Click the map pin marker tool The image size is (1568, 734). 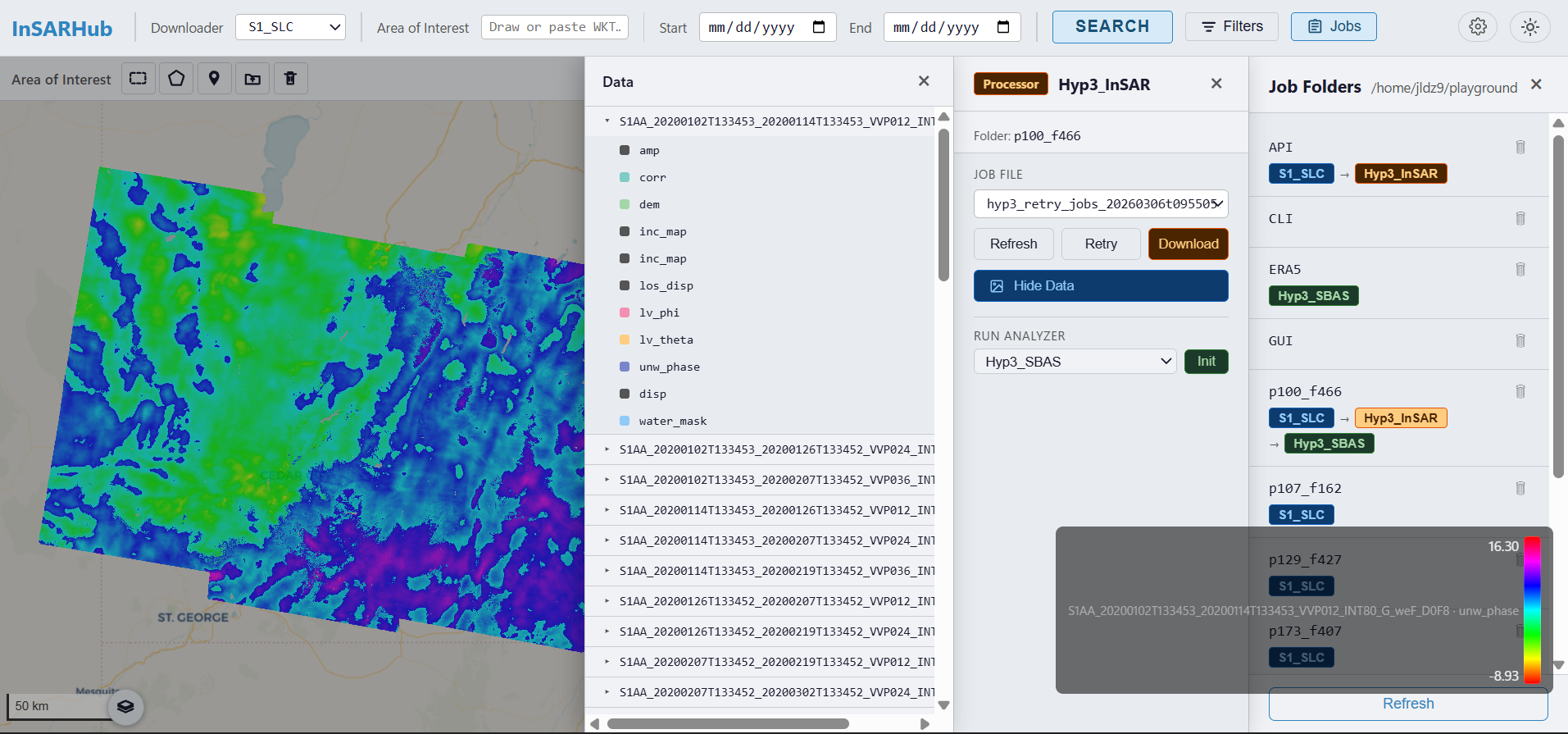click(214, 79)
